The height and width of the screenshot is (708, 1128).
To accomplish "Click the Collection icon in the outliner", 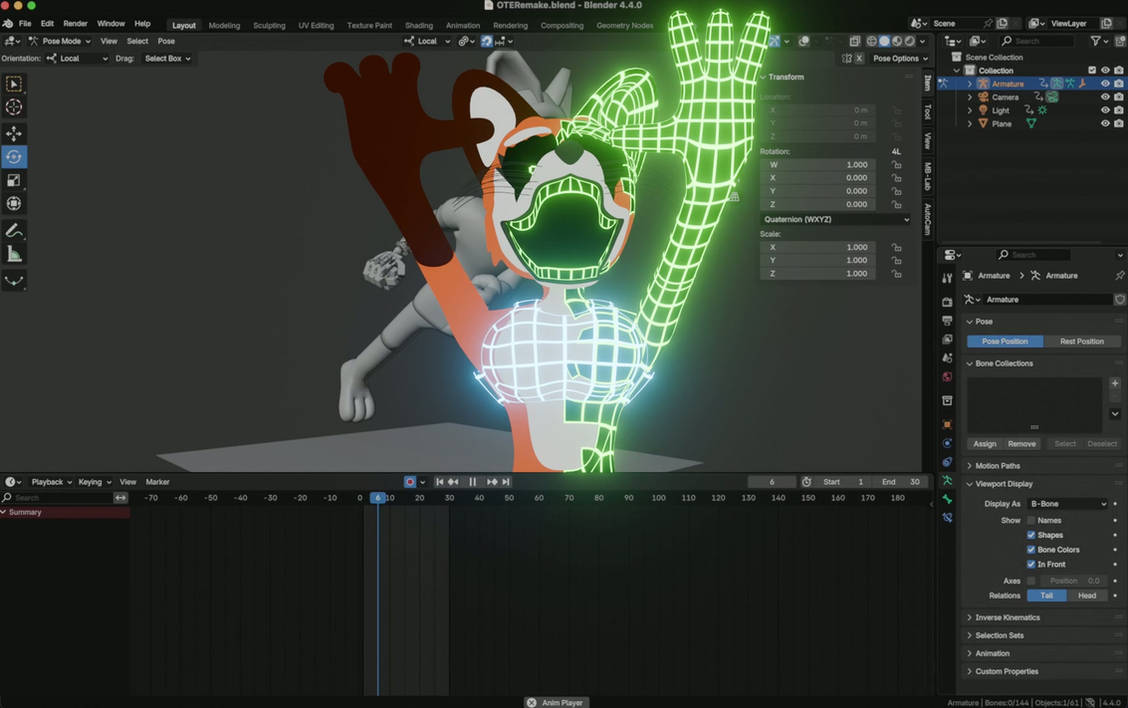I will pos(970,71).
